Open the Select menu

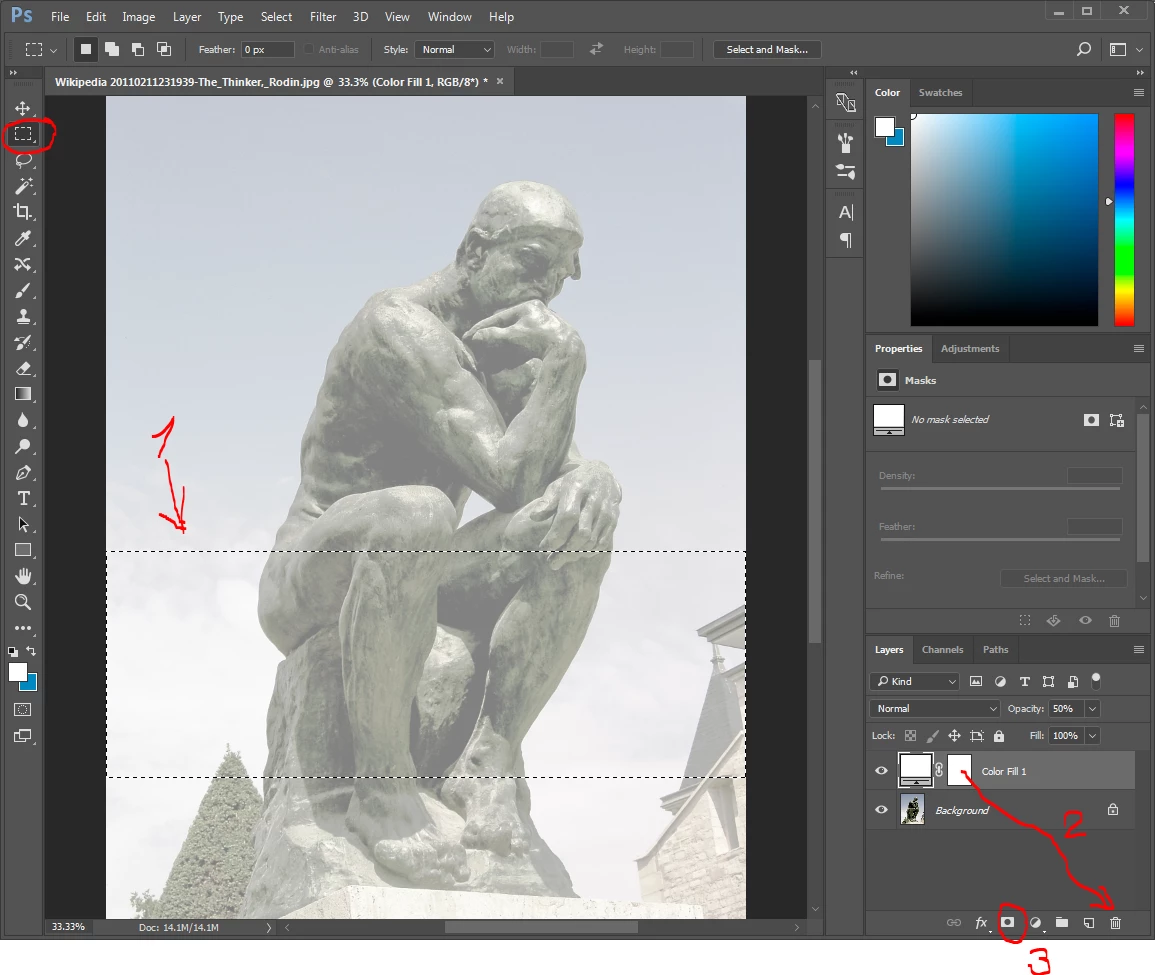pos(276,17)
